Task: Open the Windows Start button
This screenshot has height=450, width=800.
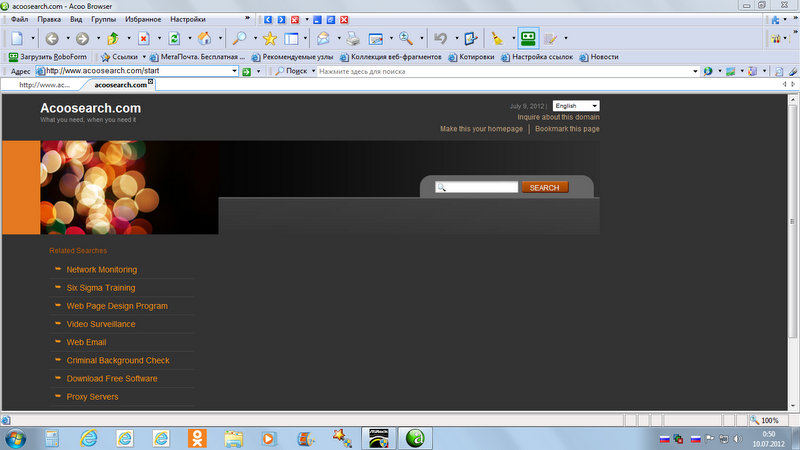Action: click(x=15, y=438)
